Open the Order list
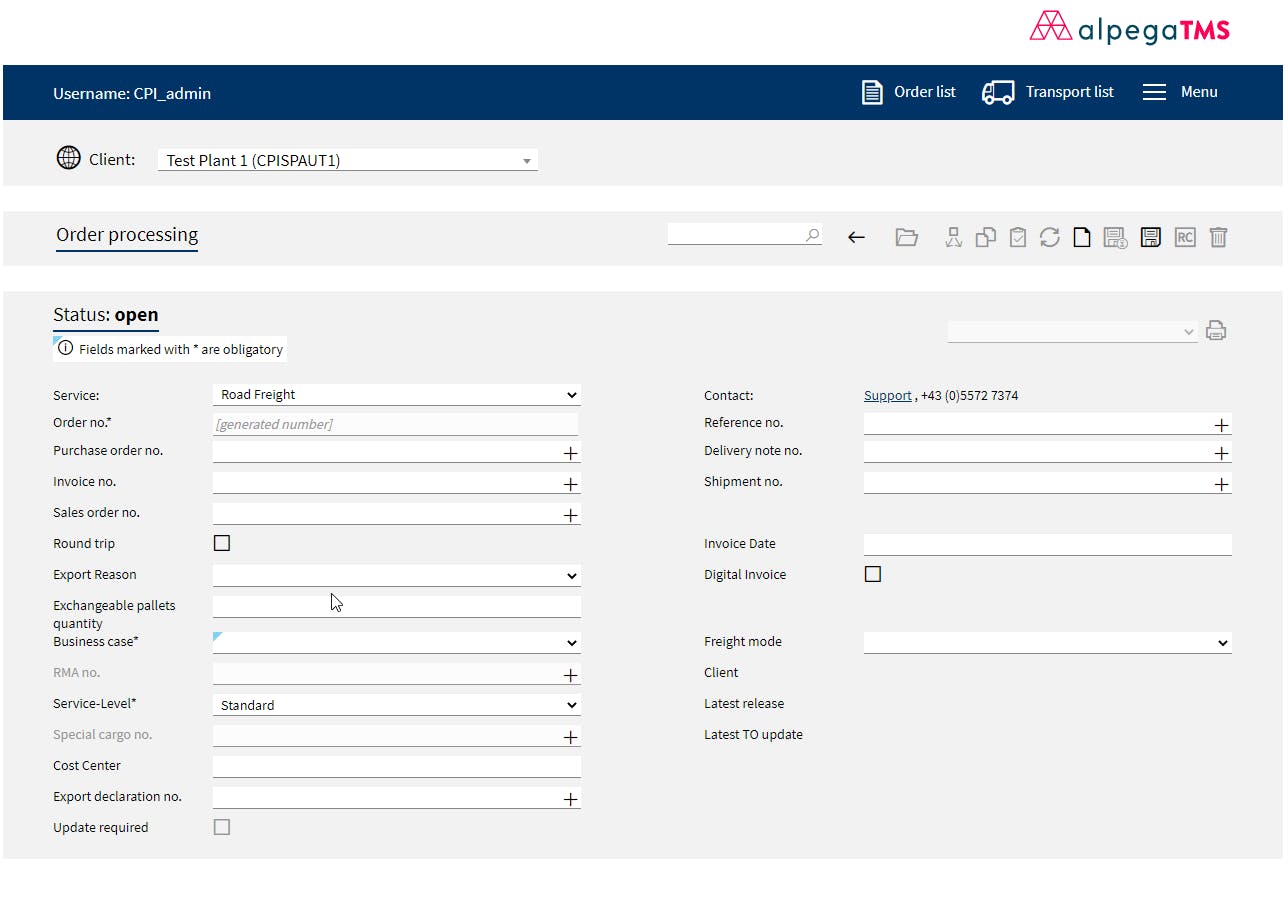 click(908, 91)
